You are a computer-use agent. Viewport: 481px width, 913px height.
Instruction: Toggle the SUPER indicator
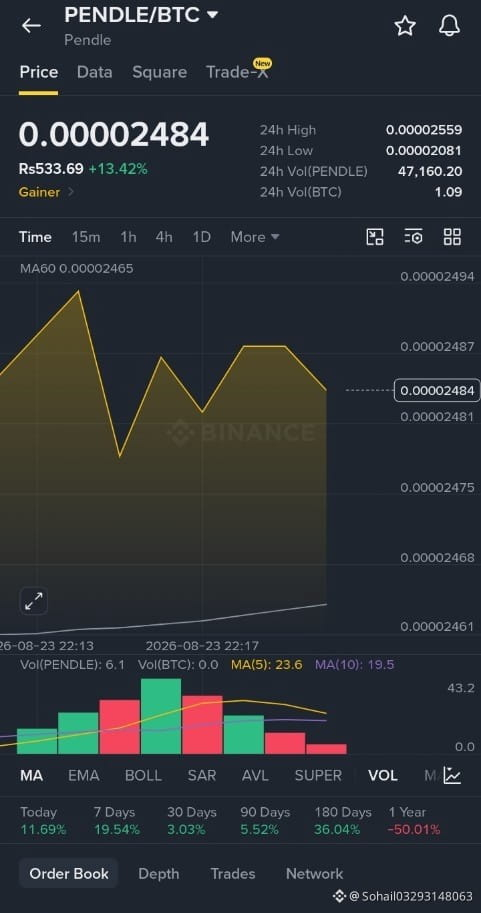pos(318,776)
